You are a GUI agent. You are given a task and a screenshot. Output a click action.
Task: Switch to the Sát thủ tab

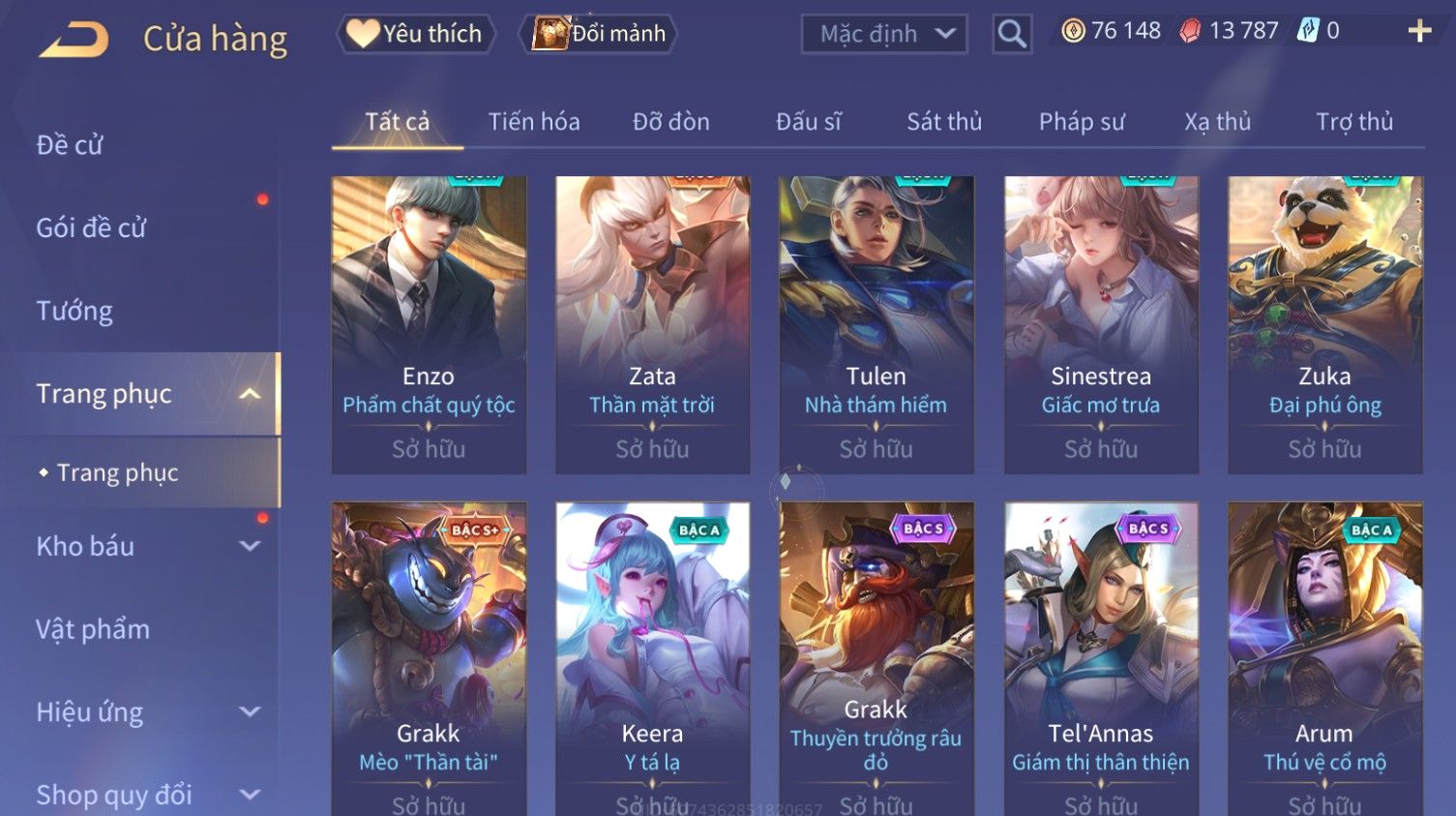944,122
